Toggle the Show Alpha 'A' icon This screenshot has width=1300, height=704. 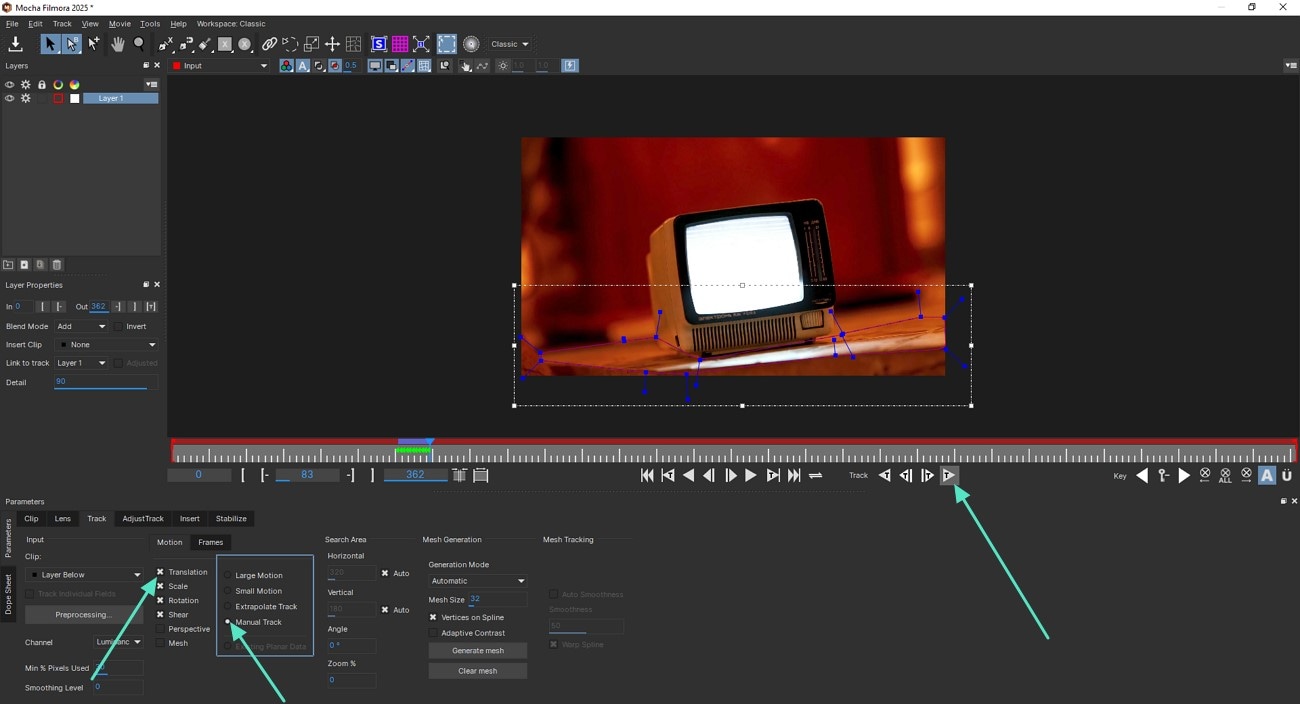coord(302,66)
